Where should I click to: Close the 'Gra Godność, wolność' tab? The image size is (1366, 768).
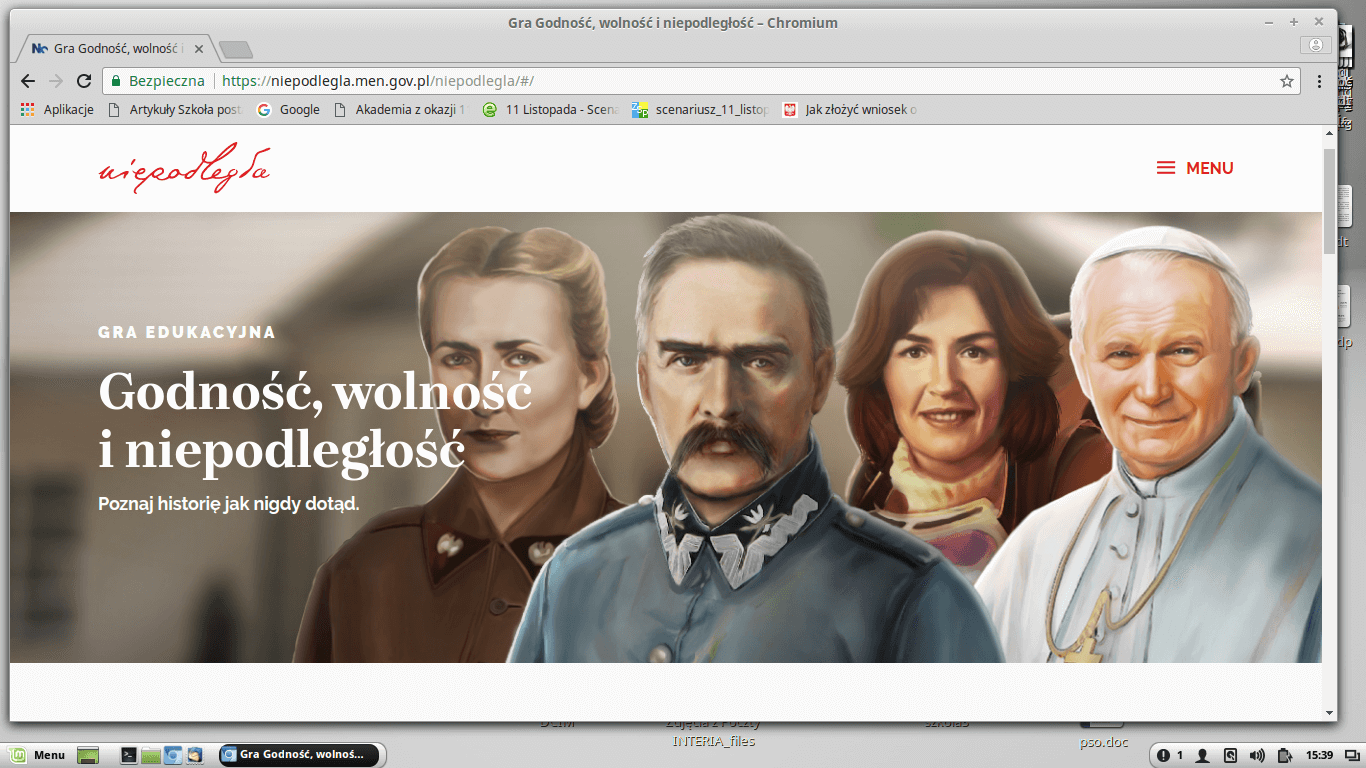[x=200, y=48]
